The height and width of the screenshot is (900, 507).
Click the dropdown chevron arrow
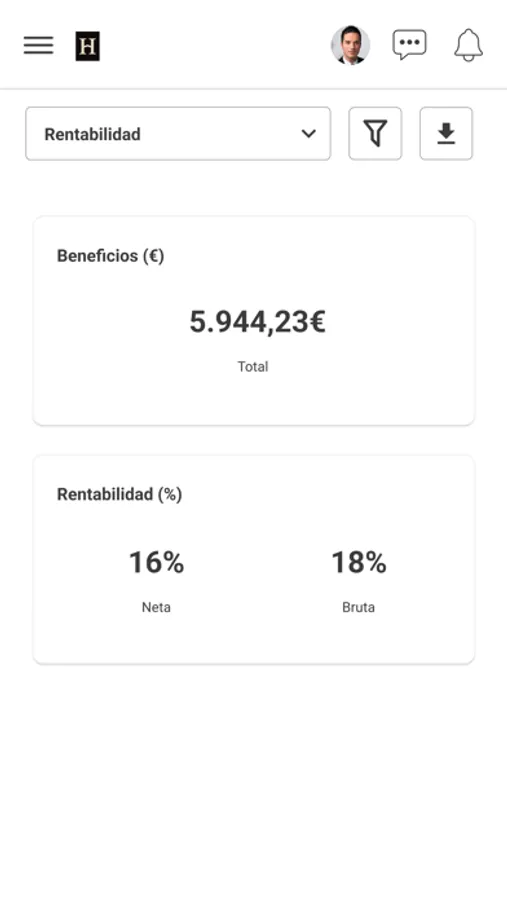[x=309, y=134]
